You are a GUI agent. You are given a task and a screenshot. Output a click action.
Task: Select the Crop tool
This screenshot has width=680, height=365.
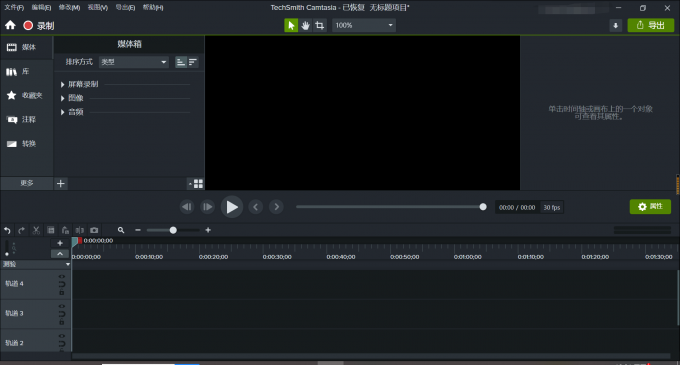coord(320,25)
